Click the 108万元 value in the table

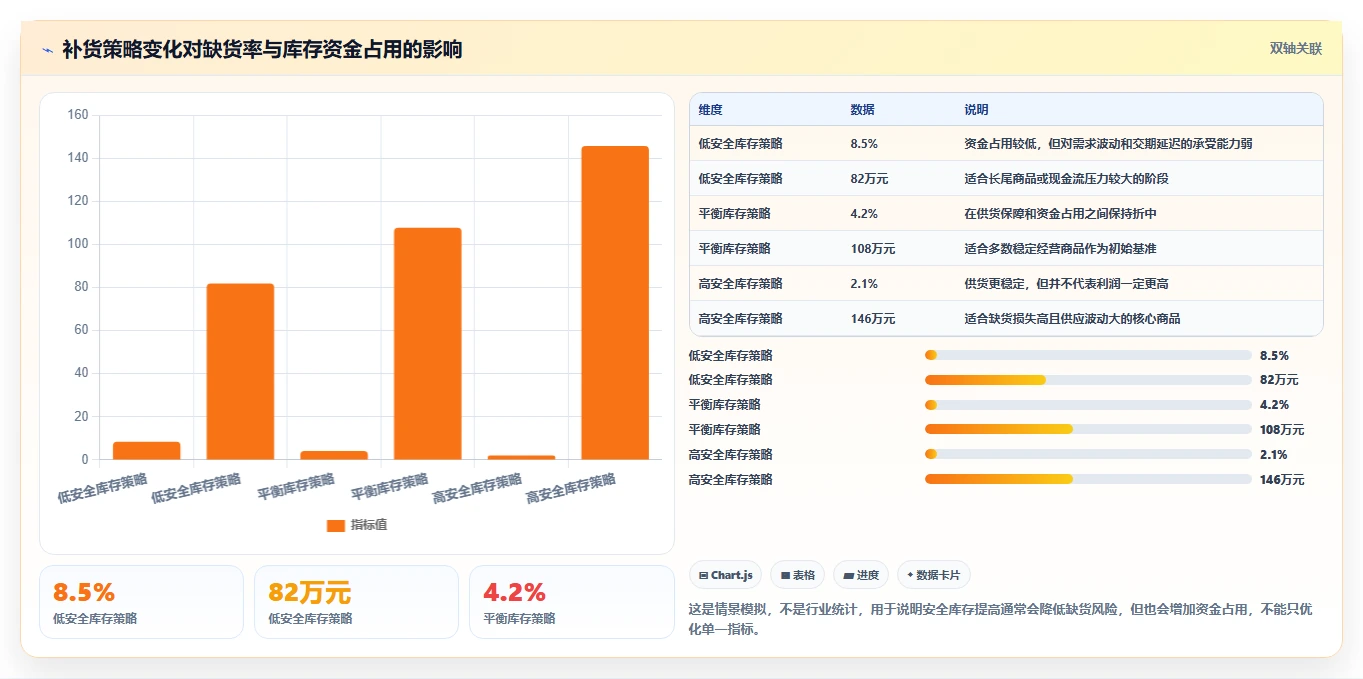tap(873, 249)
